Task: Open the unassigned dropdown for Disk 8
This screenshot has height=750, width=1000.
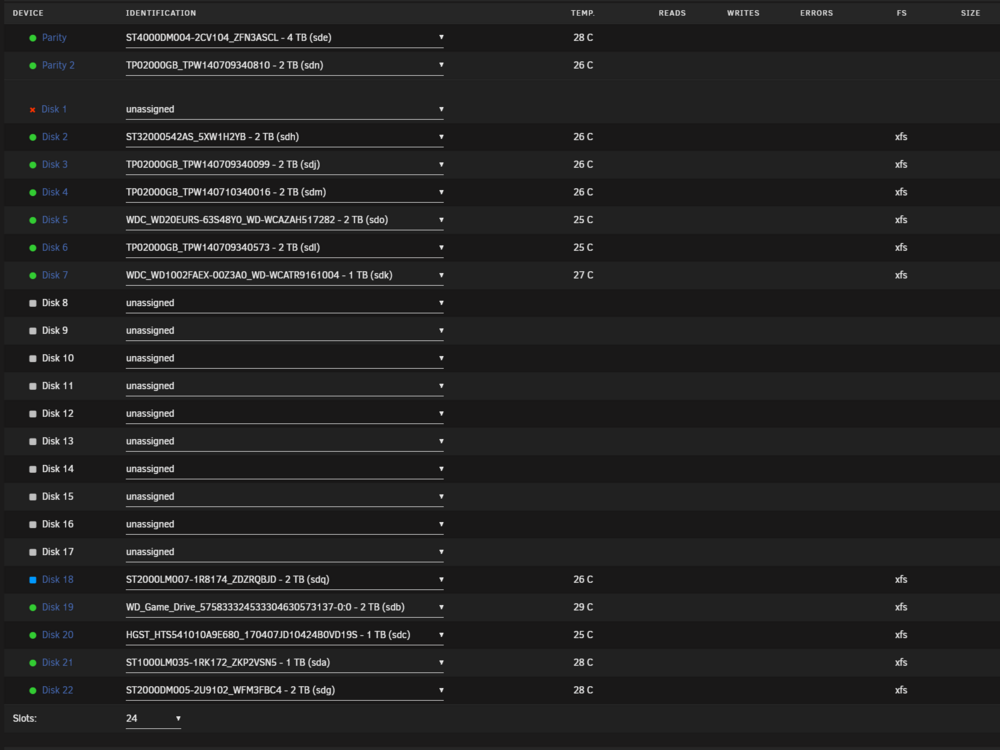Action: 284,303
